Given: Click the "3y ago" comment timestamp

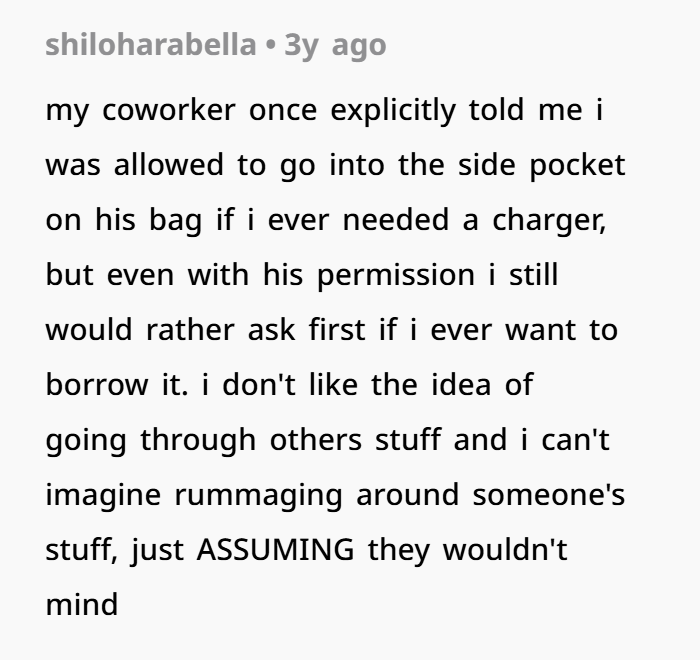Looking at the screenshot, I should coord(335,46).
